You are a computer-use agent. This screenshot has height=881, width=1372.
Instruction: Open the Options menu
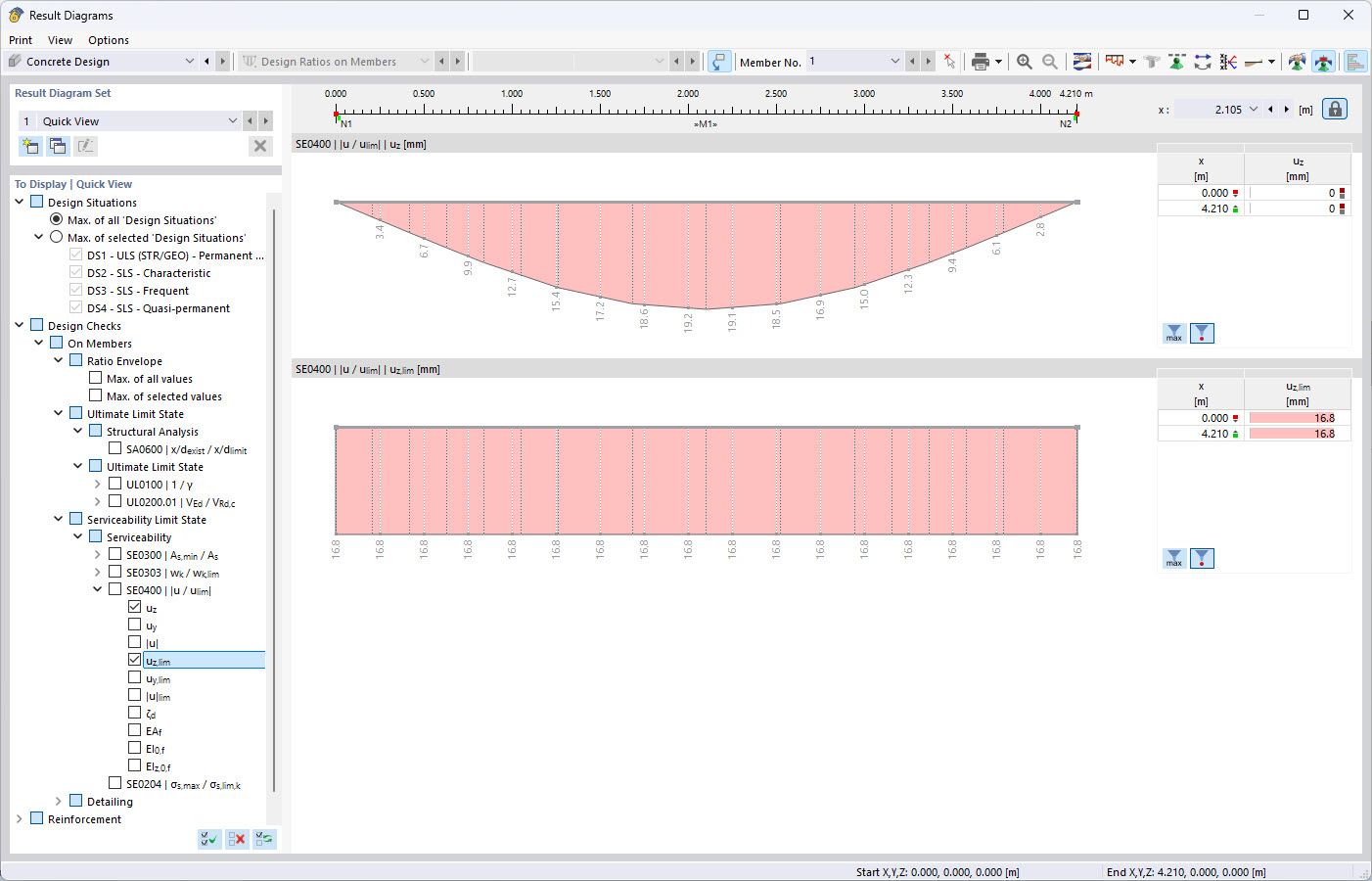click(109, 40)
